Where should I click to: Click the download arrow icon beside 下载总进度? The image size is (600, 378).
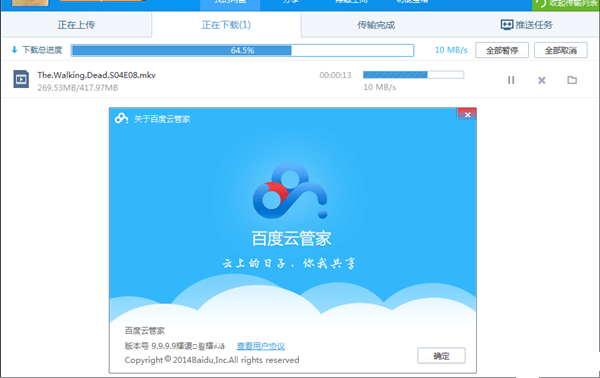15,50
